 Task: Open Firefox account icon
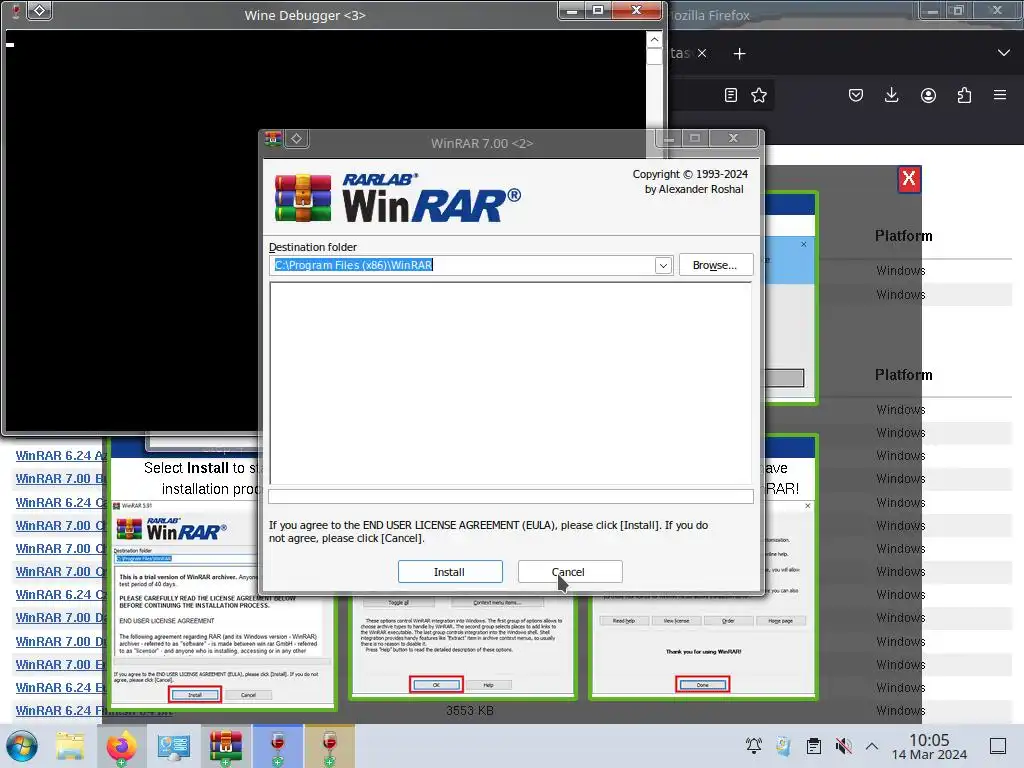coord(928,95)
